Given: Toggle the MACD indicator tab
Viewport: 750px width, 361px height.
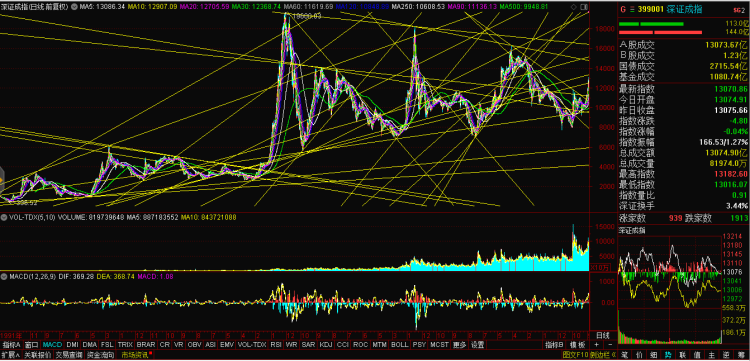Looking at the screenshot, I should point(52,345).
